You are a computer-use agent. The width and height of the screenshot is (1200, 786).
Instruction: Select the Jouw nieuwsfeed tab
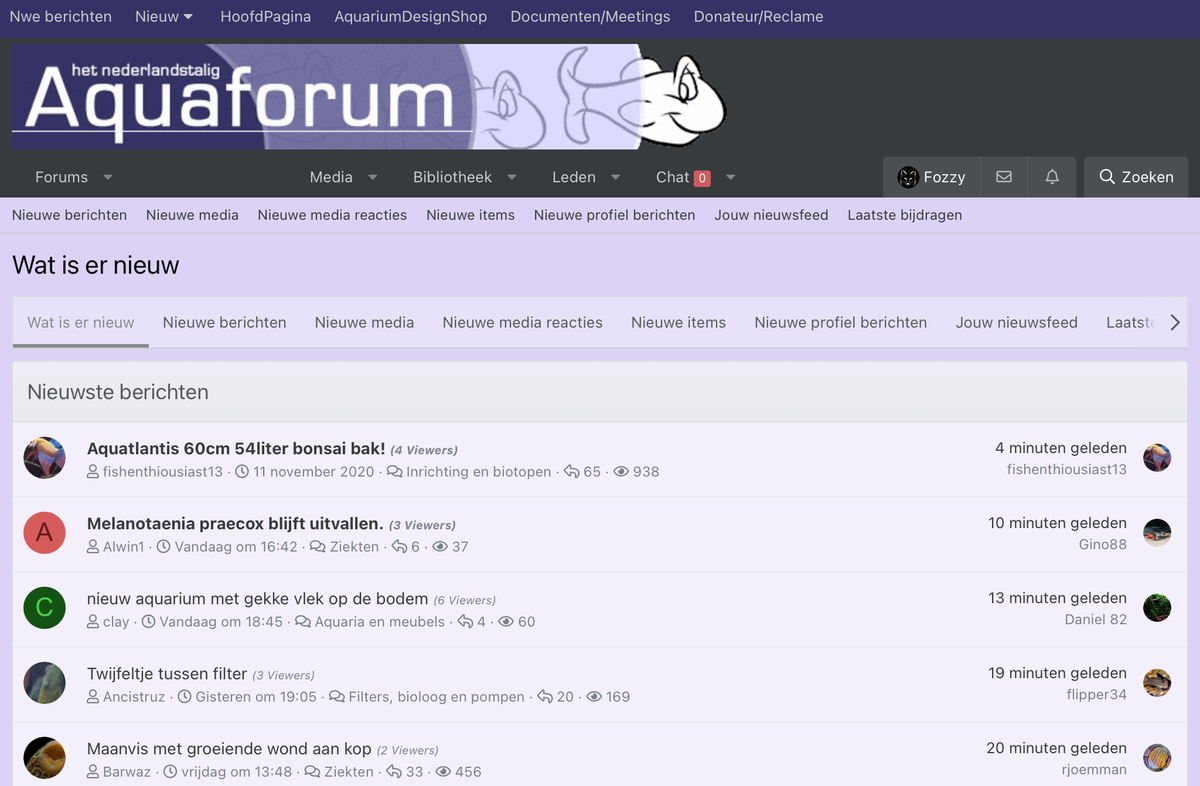pyautogui.click(x=1016, y=322)
